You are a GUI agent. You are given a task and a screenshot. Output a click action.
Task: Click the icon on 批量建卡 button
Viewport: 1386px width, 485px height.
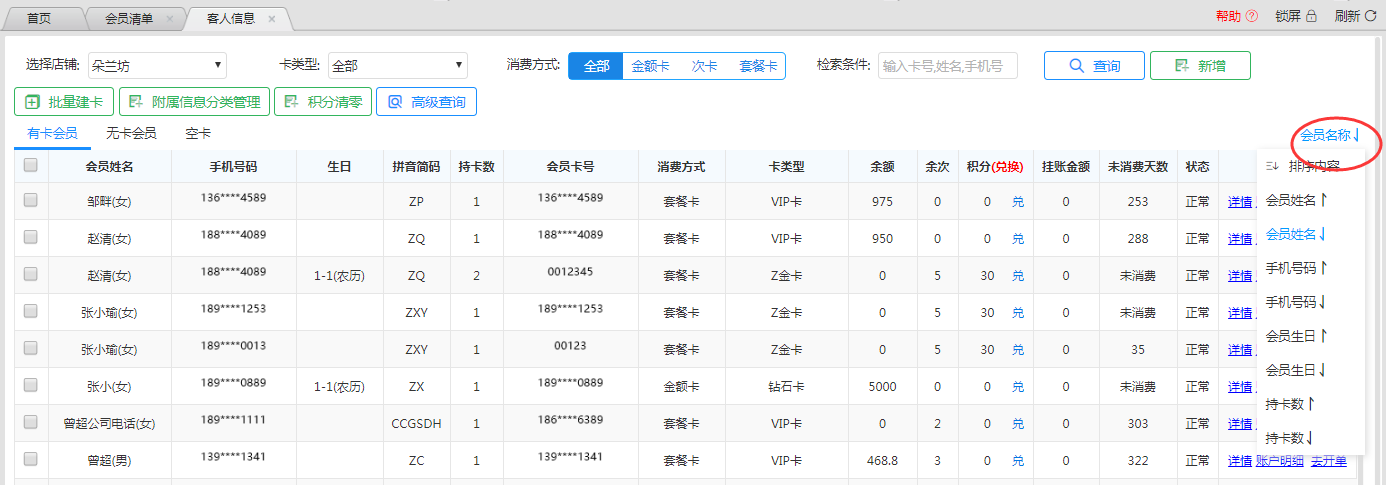pos(32,101)
